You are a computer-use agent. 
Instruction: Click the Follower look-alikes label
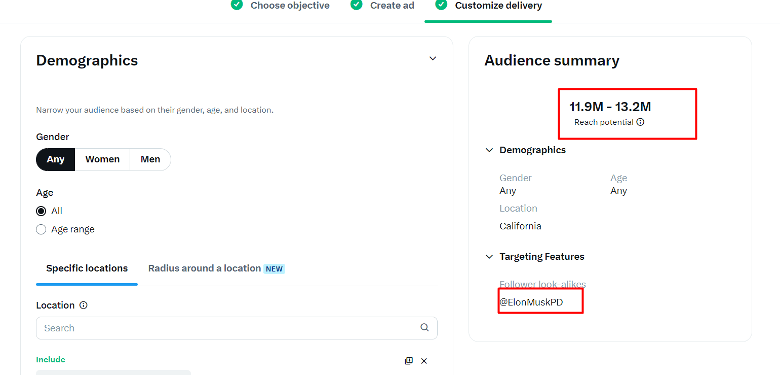point(543,284)
